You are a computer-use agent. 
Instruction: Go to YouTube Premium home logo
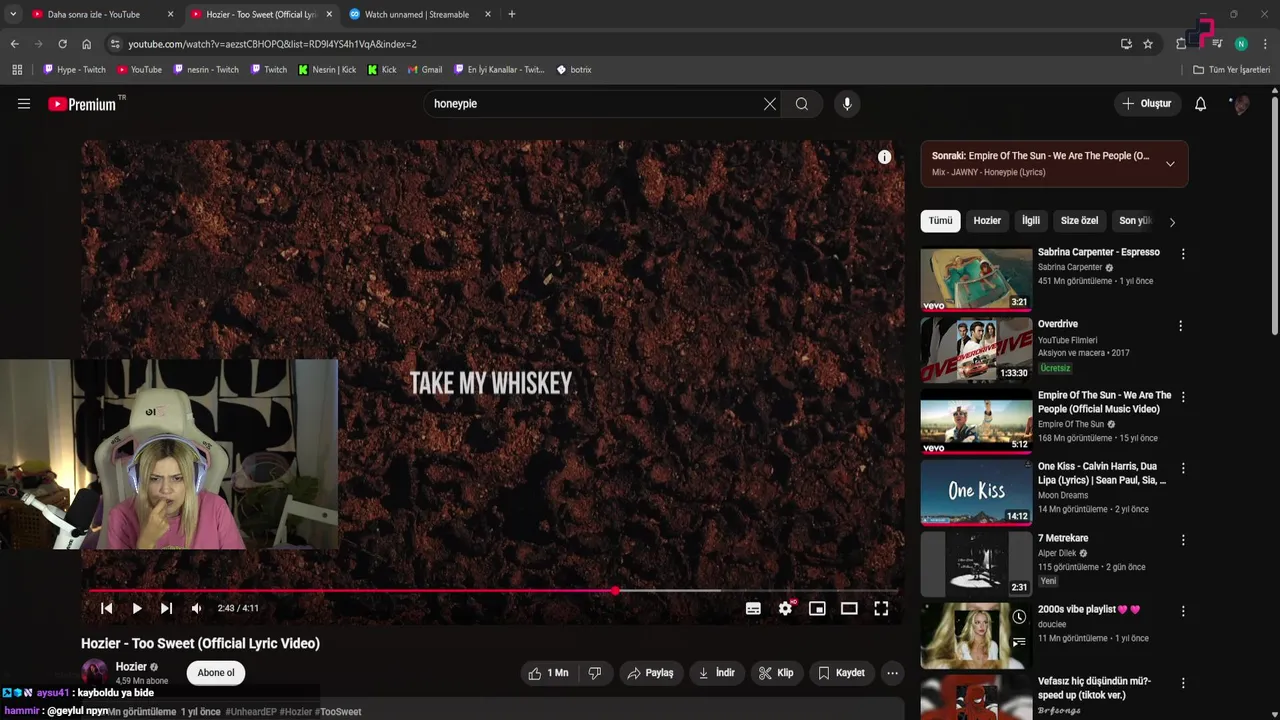tap(82, 104)
